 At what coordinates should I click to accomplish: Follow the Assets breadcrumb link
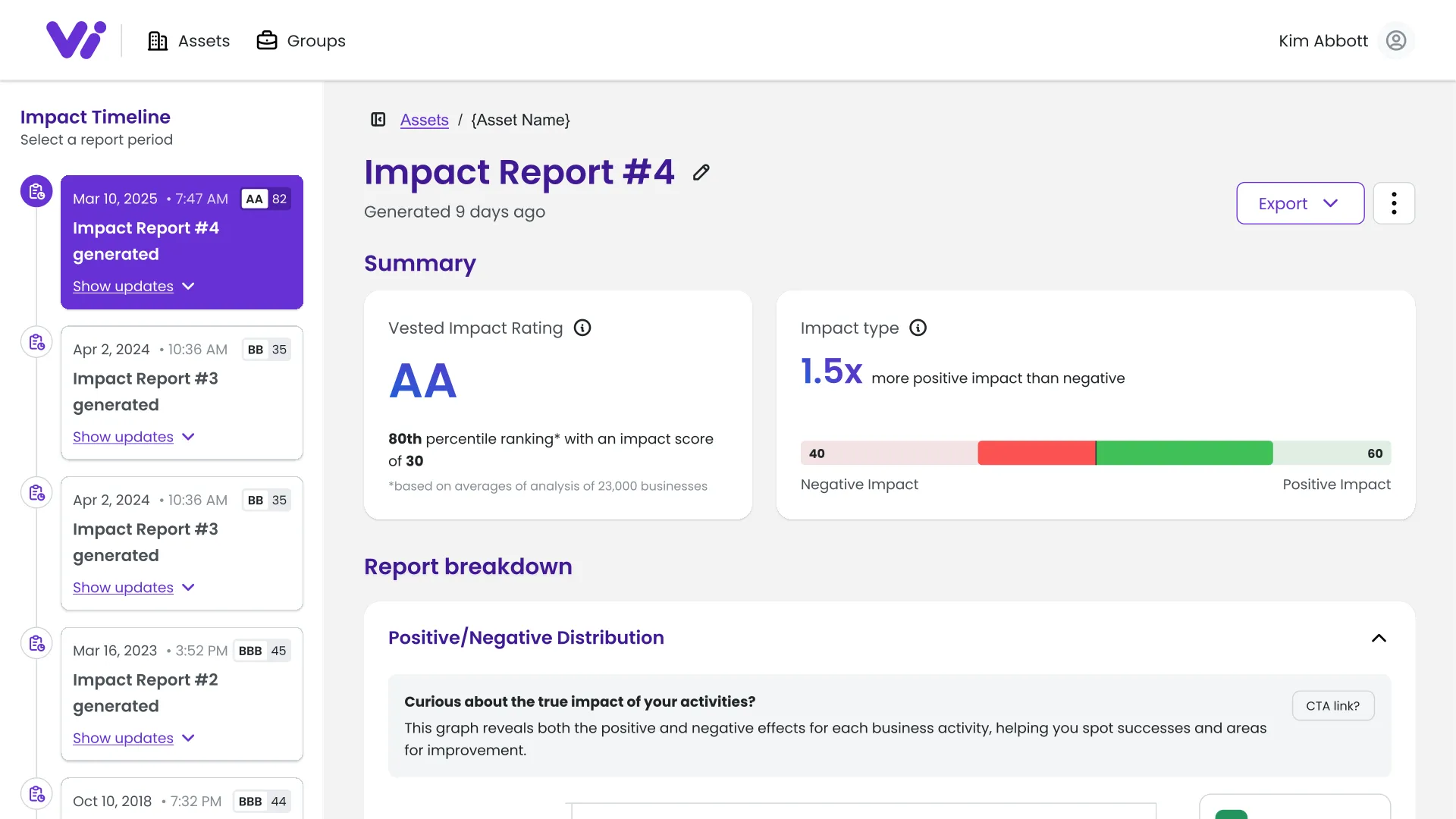(x=424, y=120)
